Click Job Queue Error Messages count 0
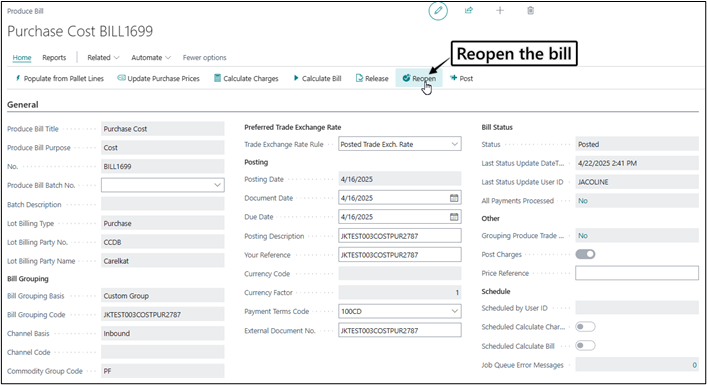 click(x=694, y=365)
